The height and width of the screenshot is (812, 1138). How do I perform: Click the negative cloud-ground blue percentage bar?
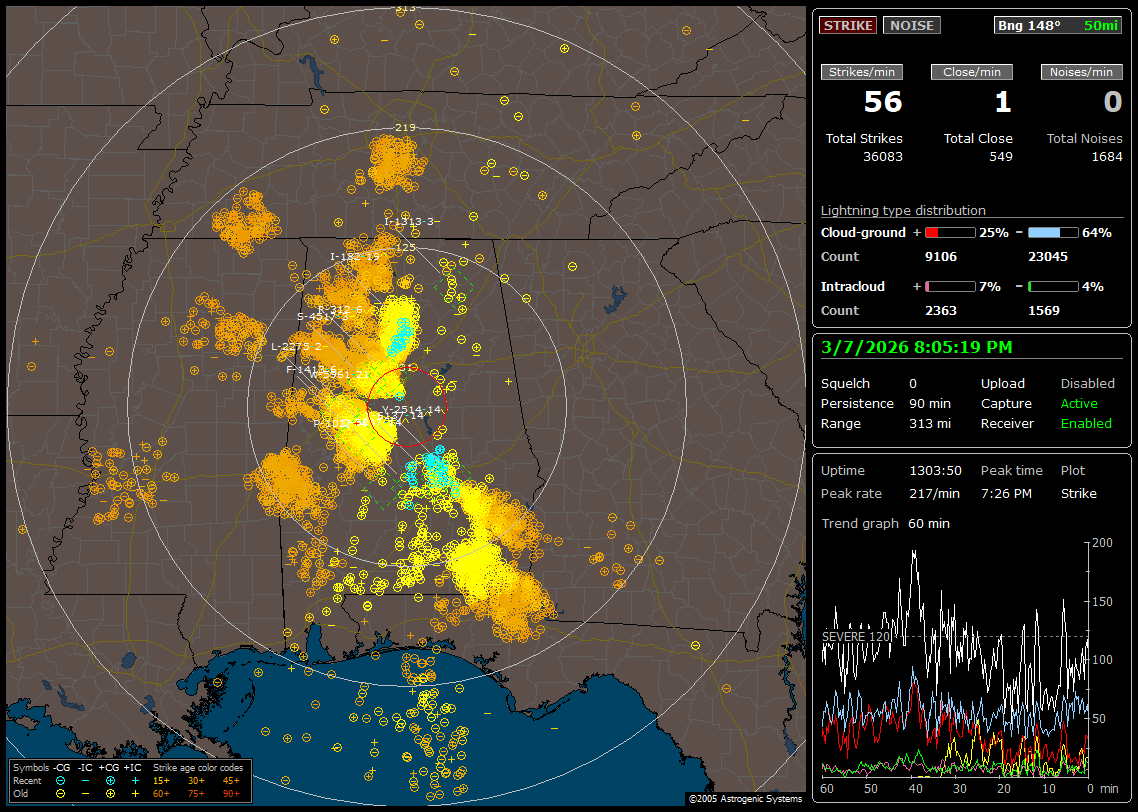click(x=1053, y=232)
